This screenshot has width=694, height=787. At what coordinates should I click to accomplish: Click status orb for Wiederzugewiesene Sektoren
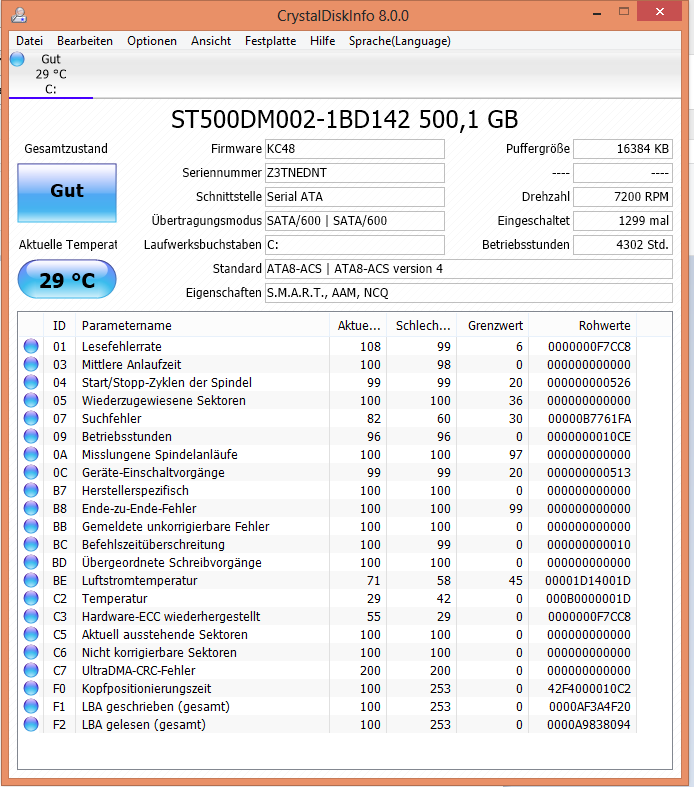coord(31,401)
